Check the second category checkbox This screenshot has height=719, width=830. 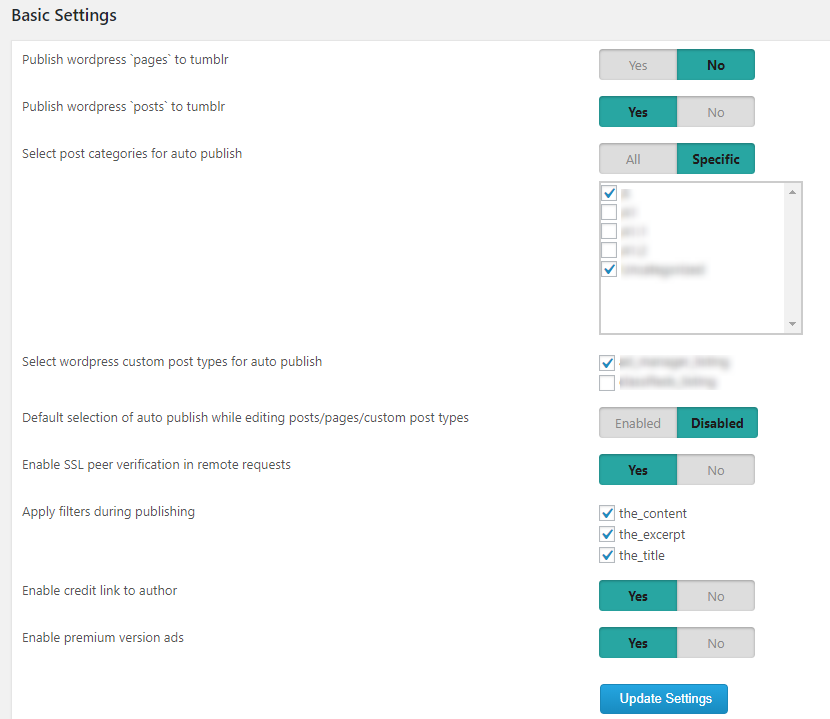609,212
